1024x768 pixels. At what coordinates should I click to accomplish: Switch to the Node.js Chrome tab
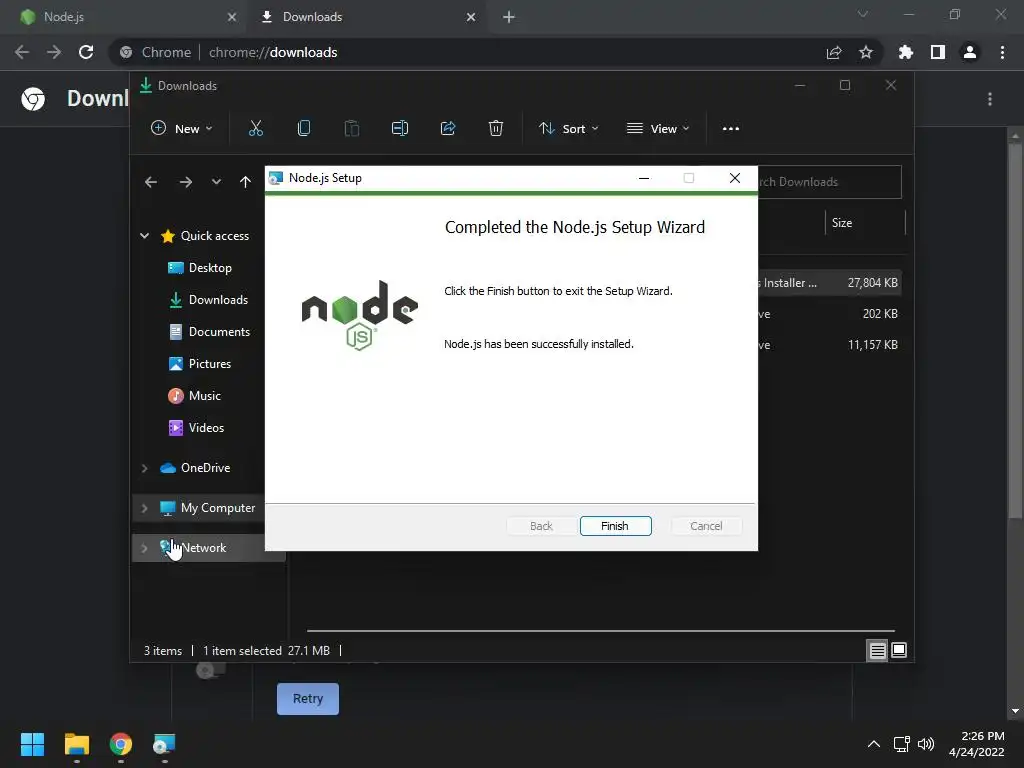[124, 17]
